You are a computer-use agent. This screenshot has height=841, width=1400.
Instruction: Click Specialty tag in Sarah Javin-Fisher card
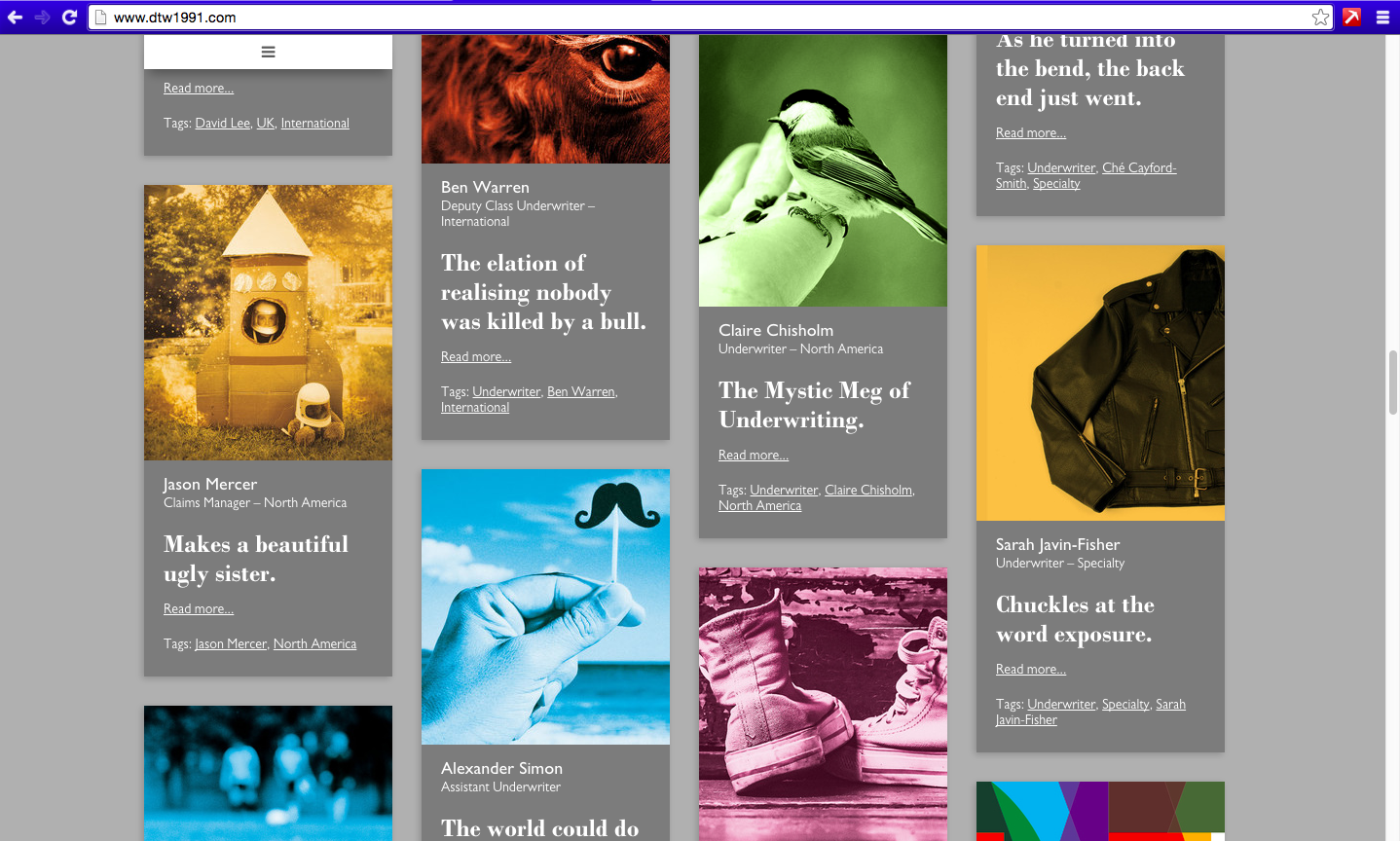tap(1125, 705)
